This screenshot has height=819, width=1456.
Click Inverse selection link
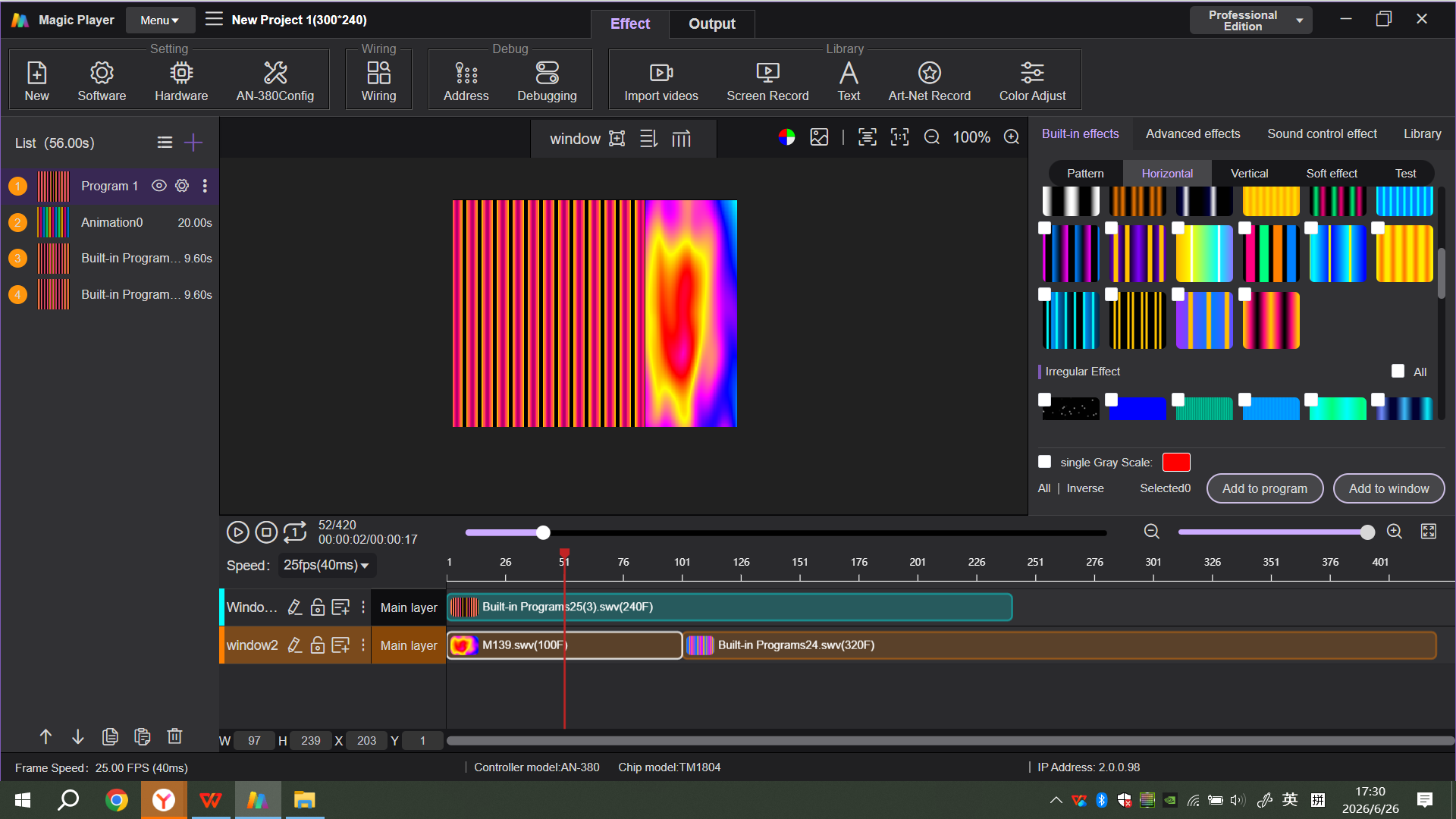pos(1085,488)
